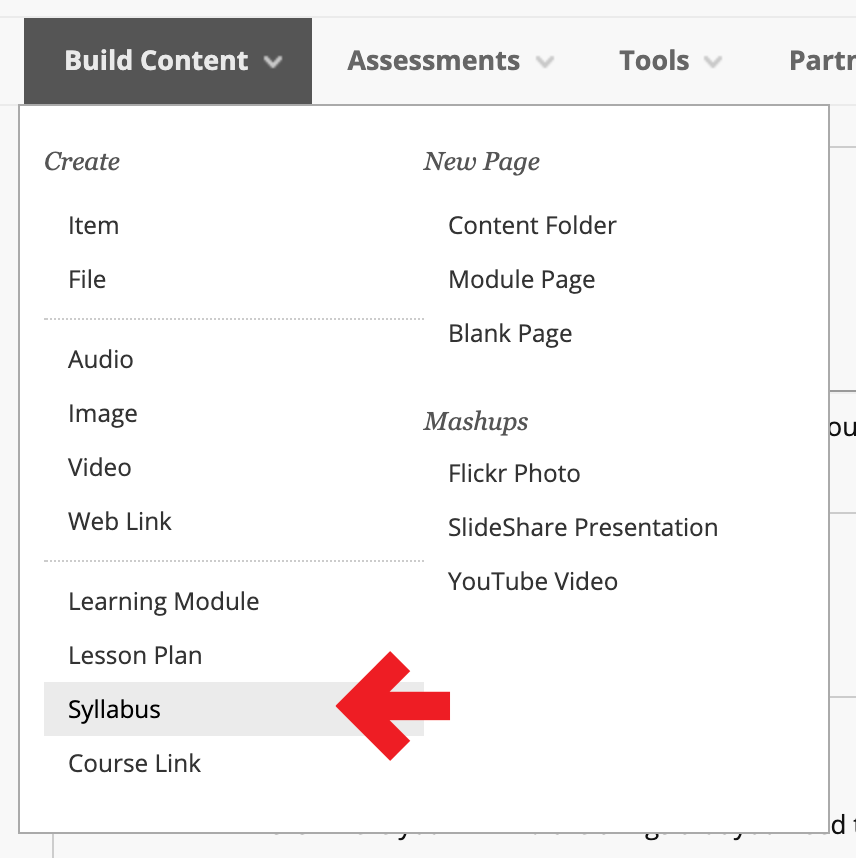Click the Web Link option
The image size is (856, 858).
pyautogui.click(x=120, y=522)
